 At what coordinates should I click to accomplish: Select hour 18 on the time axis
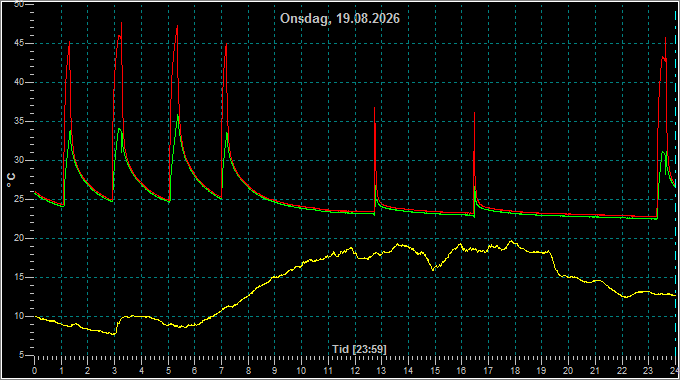point(515,371)
